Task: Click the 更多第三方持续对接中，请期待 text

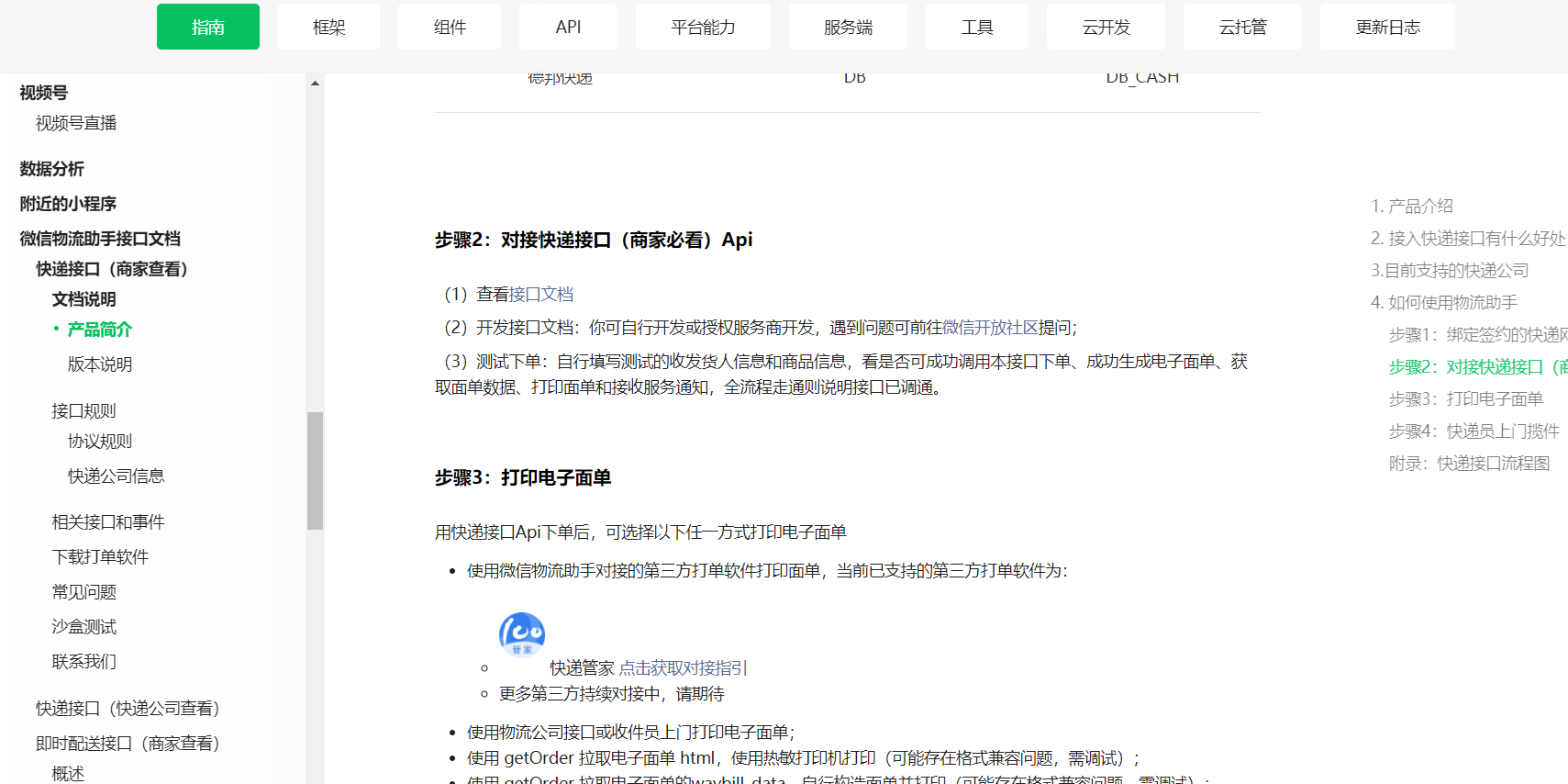Action: (612, 694)
